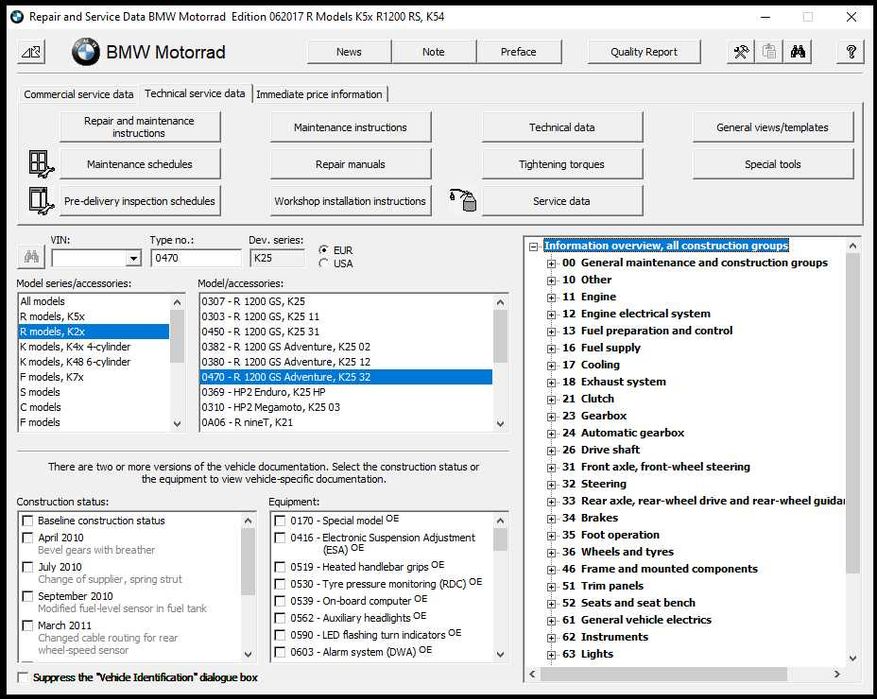Image resolution: width=877 pixels, height=699 pixels.
Task: Select K models, K48 6-cylinder series
Action: 93,362
